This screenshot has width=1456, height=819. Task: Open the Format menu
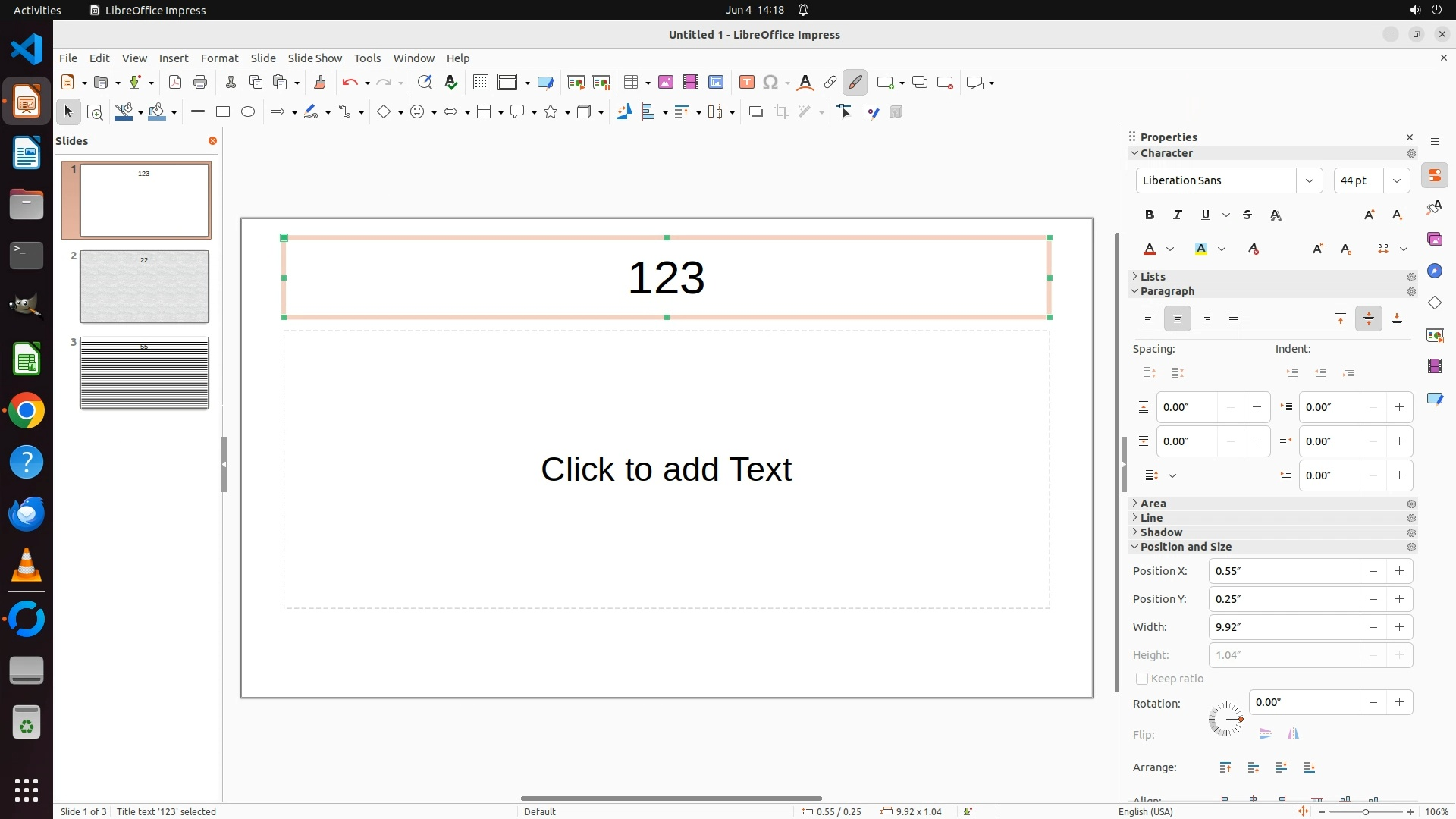(219, 58)
